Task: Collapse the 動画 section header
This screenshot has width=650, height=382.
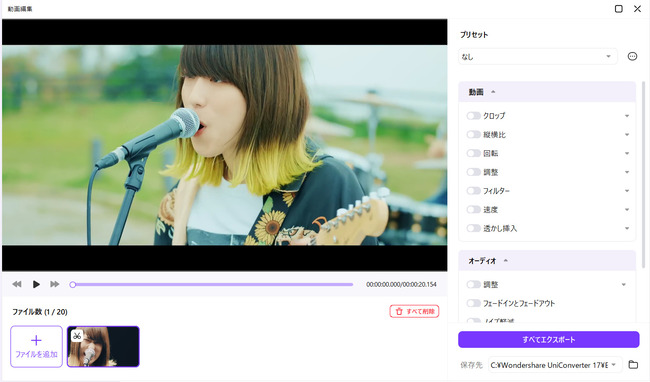Action: (x=547, y=92)
